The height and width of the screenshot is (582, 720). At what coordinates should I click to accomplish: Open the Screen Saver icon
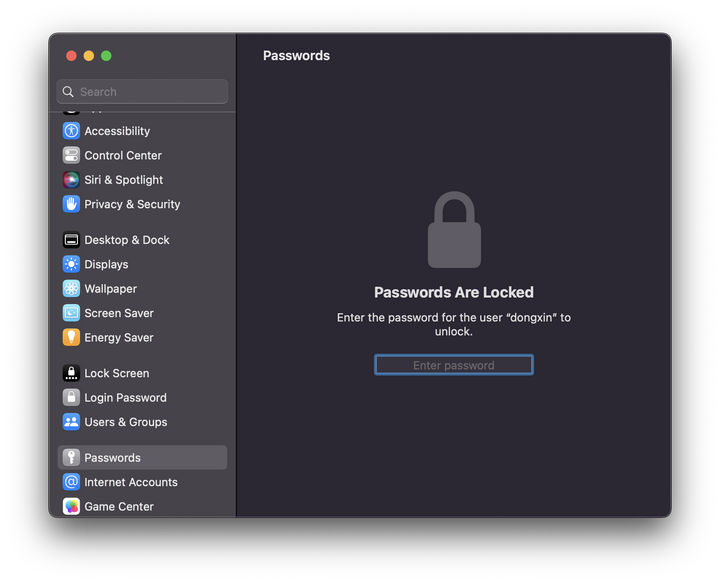(71, 313)
